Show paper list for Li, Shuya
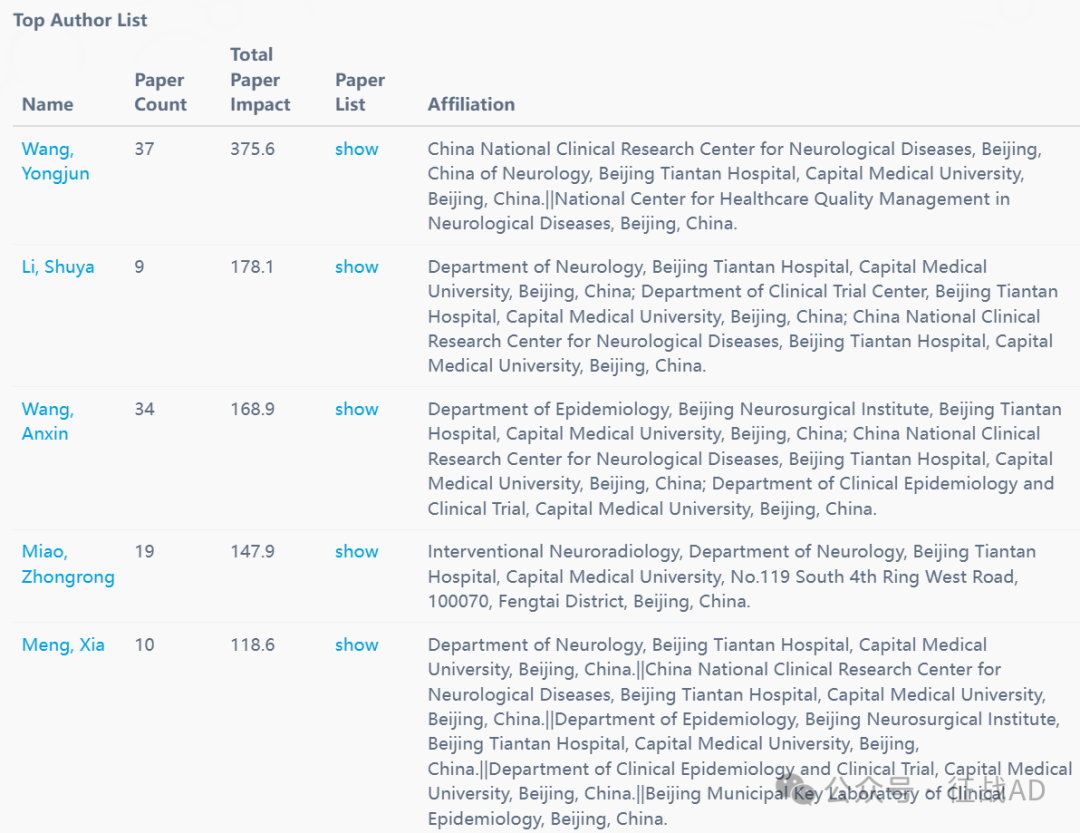The height and width of the screenshot is (833, 1080). click(357, 267)
